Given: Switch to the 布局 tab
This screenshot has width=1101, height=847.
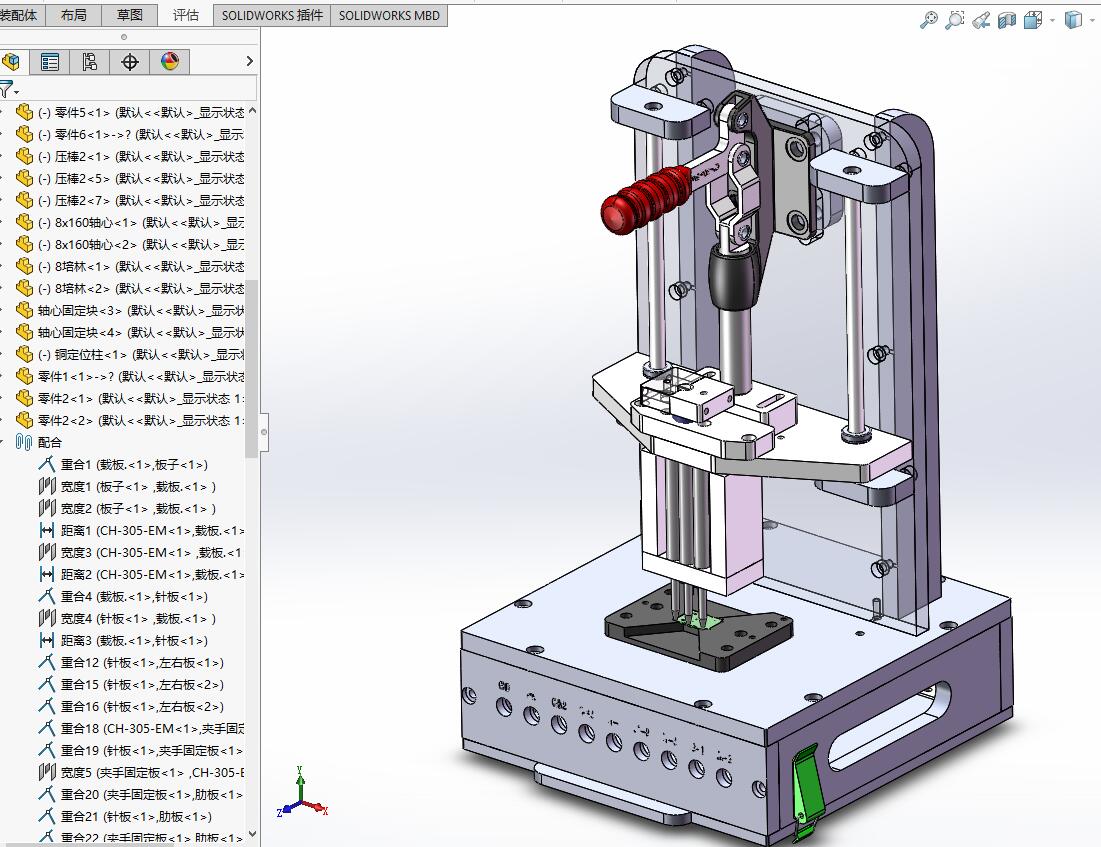Looking at the screenshot, I should click(x=73, y=15).
